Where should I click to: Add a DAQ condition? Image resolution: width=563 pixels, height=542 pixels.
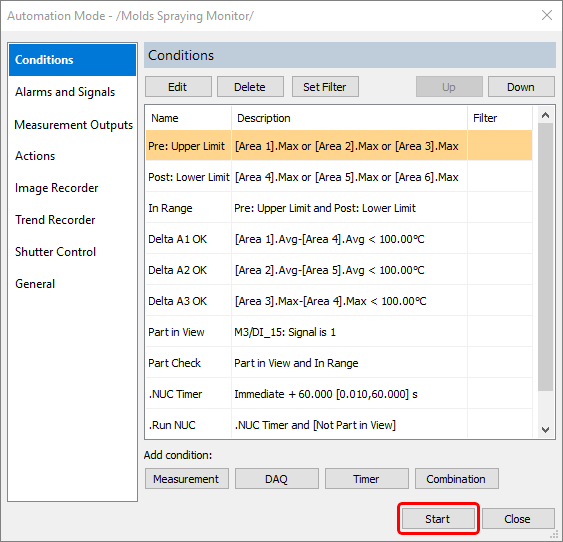276,478
